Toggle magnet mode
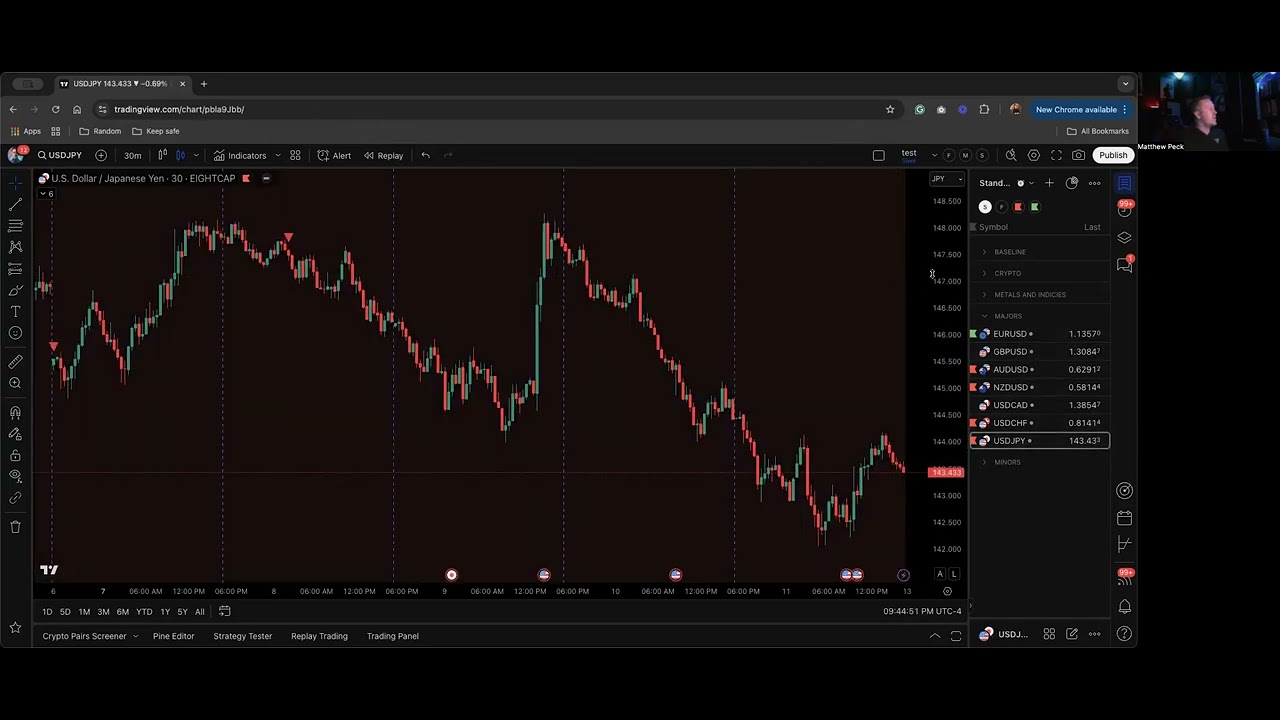 (15, 412)
